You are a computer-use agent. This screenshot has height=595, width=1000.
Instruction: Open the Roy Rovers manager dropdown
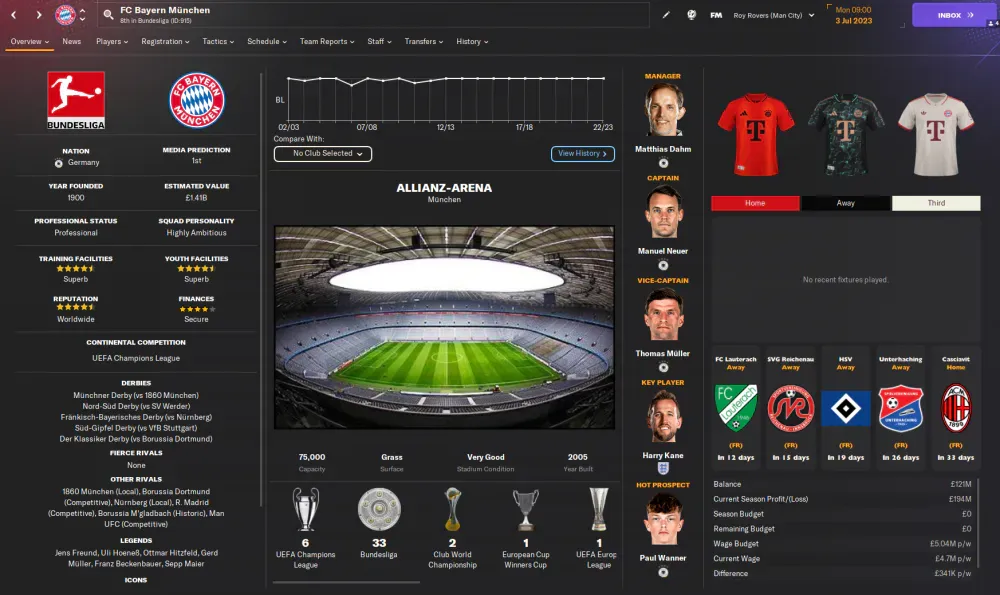774,15
